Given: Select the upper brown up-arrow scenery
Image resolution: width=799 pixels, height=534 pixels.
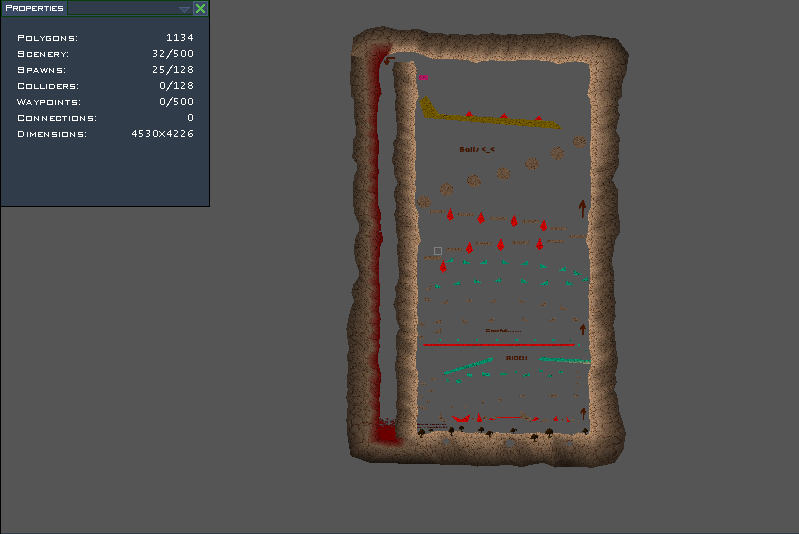Looking at the screenshot, I should pyautogui.click(x=582, y=208).
